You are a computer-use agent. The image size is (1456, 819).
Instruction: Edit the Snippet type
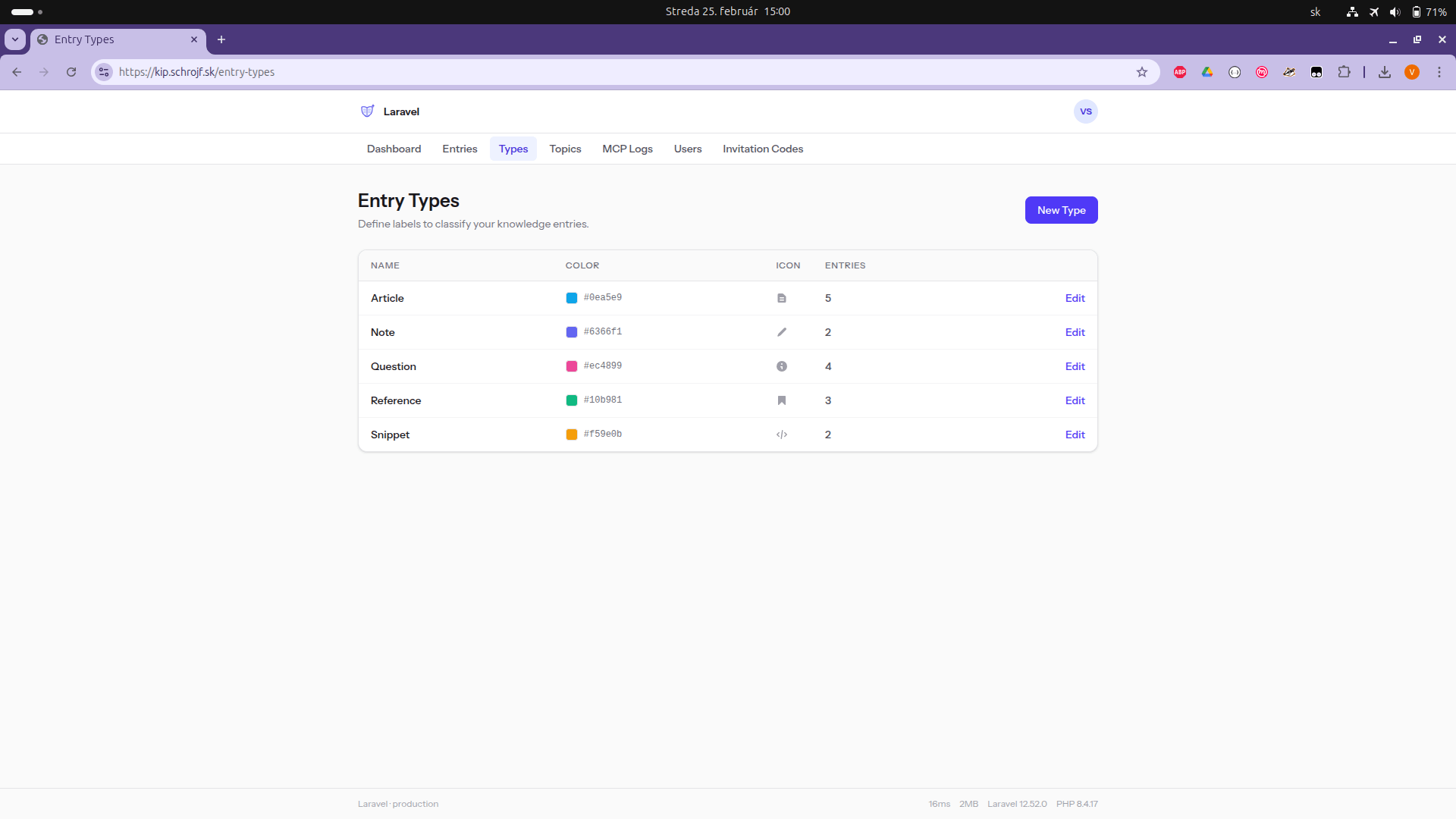1075,435
